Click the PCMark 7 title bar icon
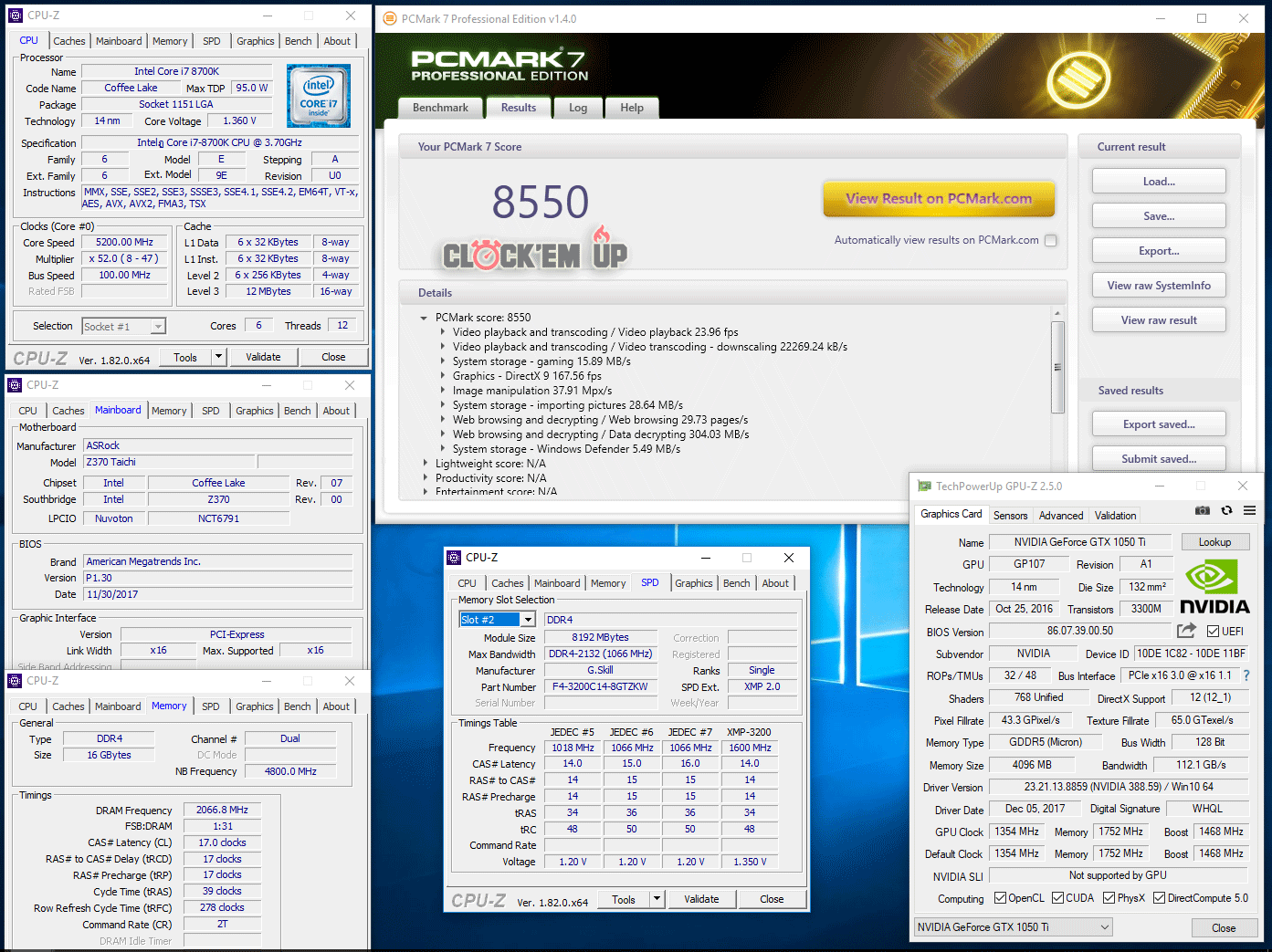This screenshot has height=952, width=1272. coord(390,18)
